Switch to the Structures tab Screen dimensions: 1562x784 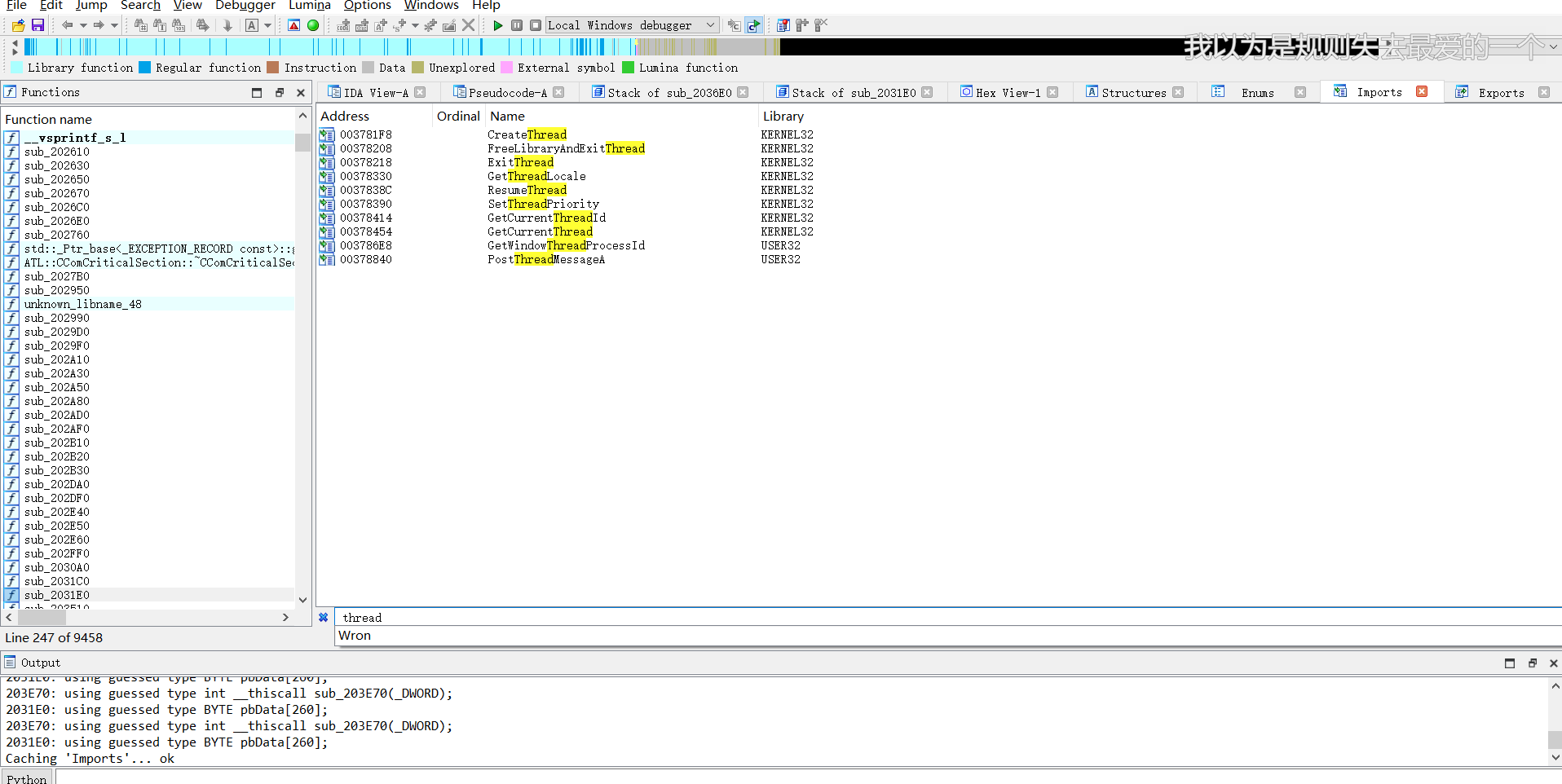tap(1134, 93)
